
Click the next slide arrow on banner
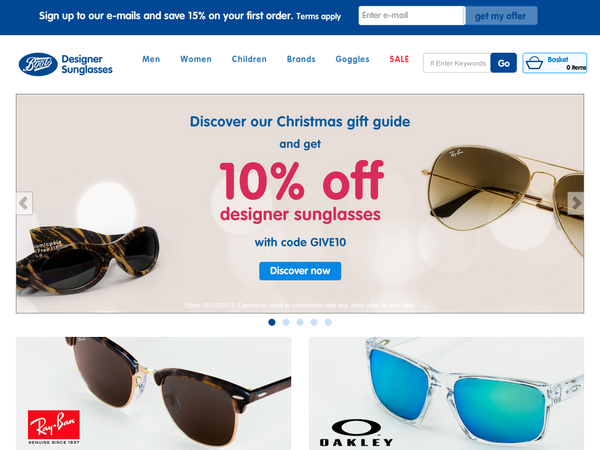(576, 203)
